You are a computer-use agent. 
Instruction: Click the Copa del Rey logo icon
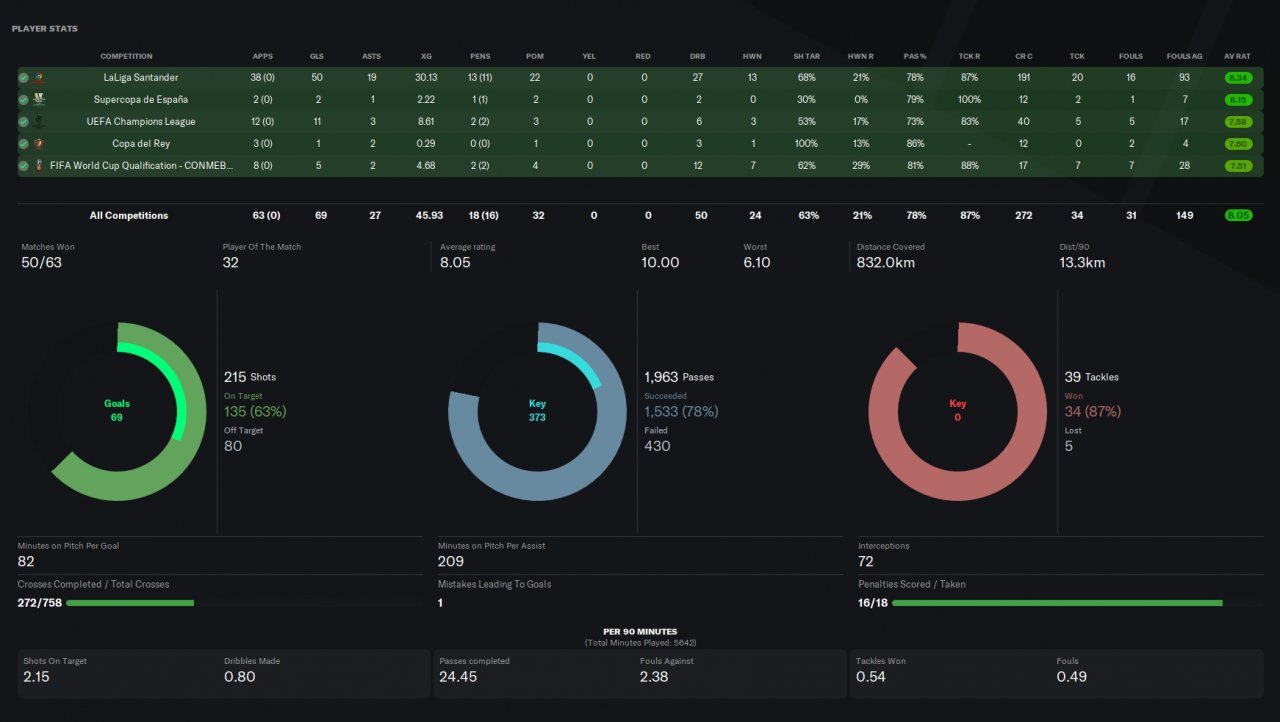(39, 143)
